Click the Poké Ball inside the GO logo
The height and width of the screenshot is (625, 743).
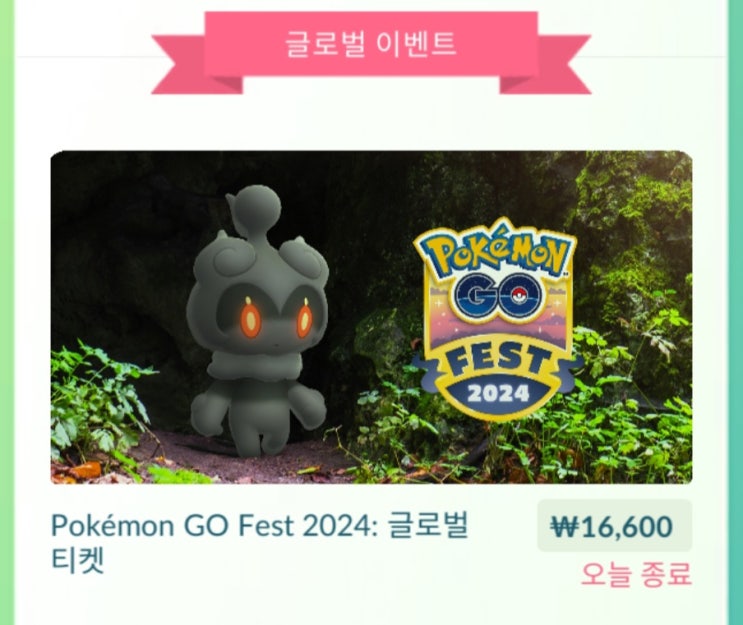pyautogui.click(x=520, y=296)
